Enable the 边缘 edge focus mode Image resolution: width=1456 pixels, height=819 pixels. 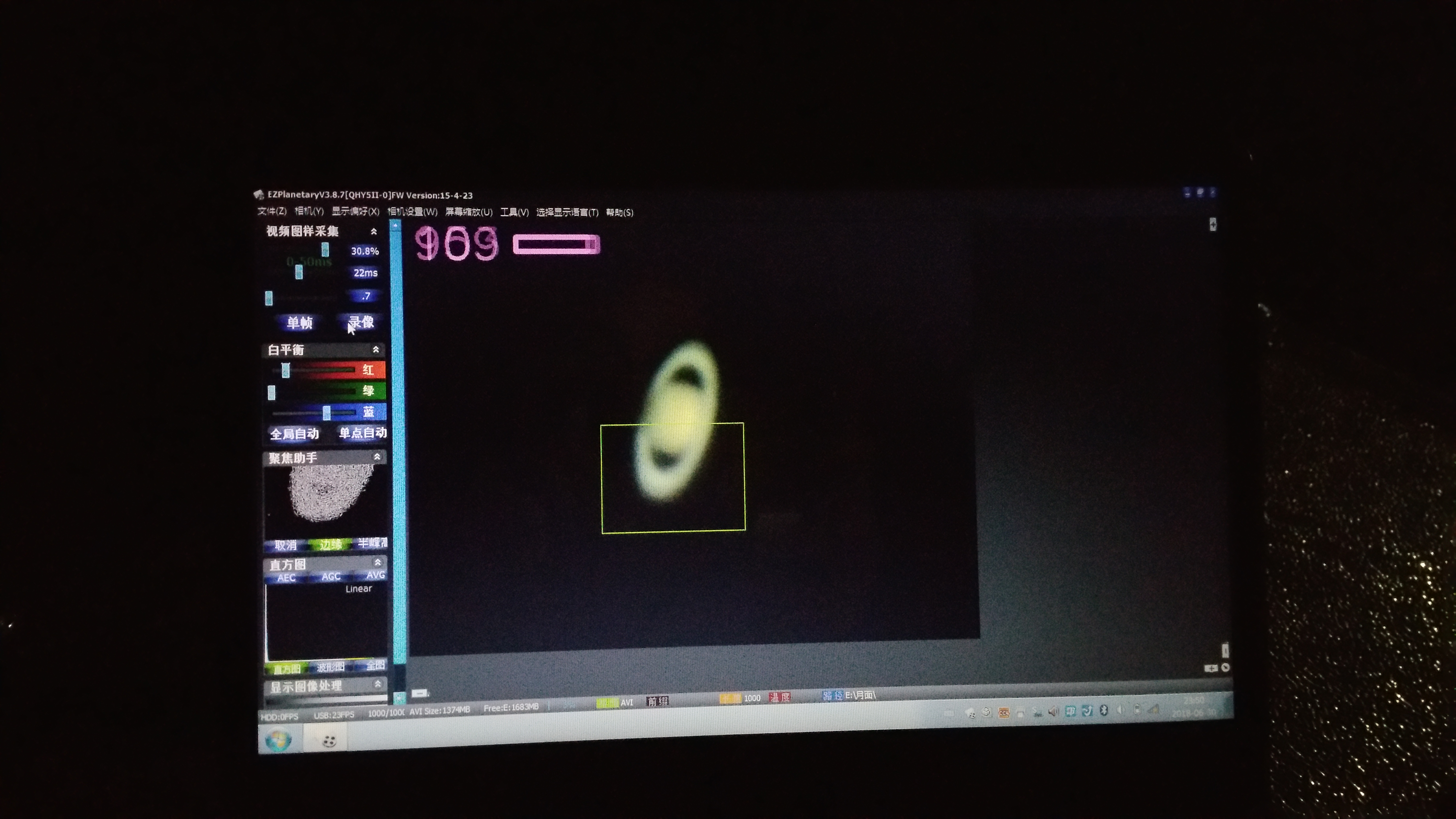pos(330,545)
